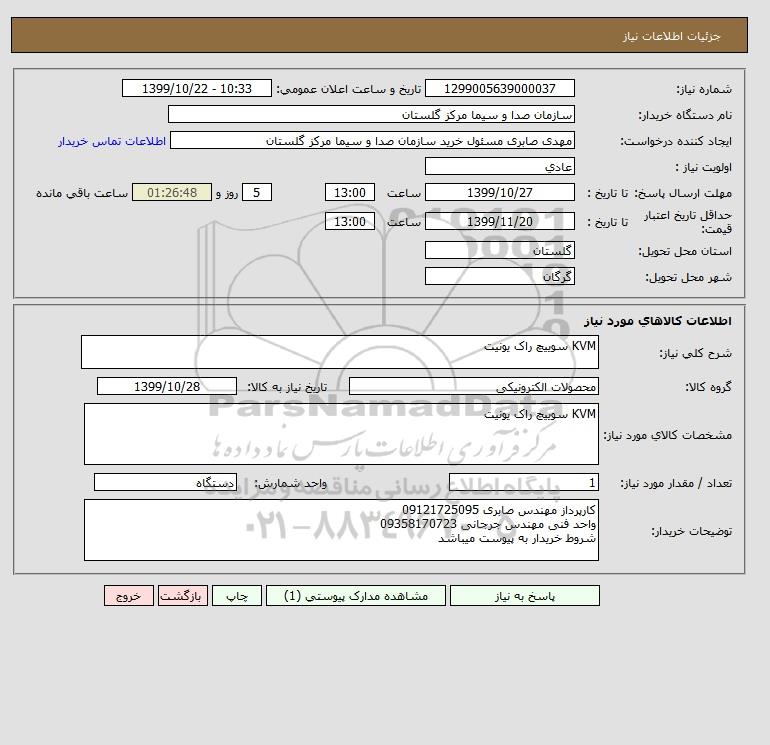Click the تعداد / مقدار مورد نیاز label

click(x=676, y=483)
